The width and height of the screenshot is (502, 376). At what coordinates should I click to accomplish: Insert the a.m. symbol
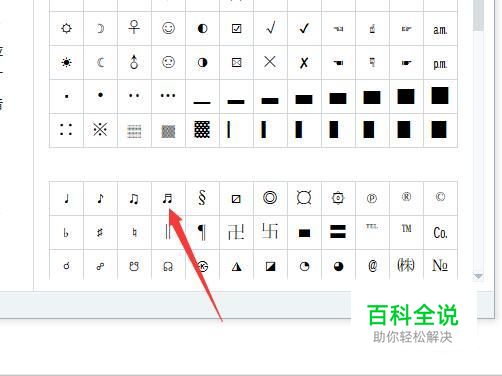click(440, 30)
